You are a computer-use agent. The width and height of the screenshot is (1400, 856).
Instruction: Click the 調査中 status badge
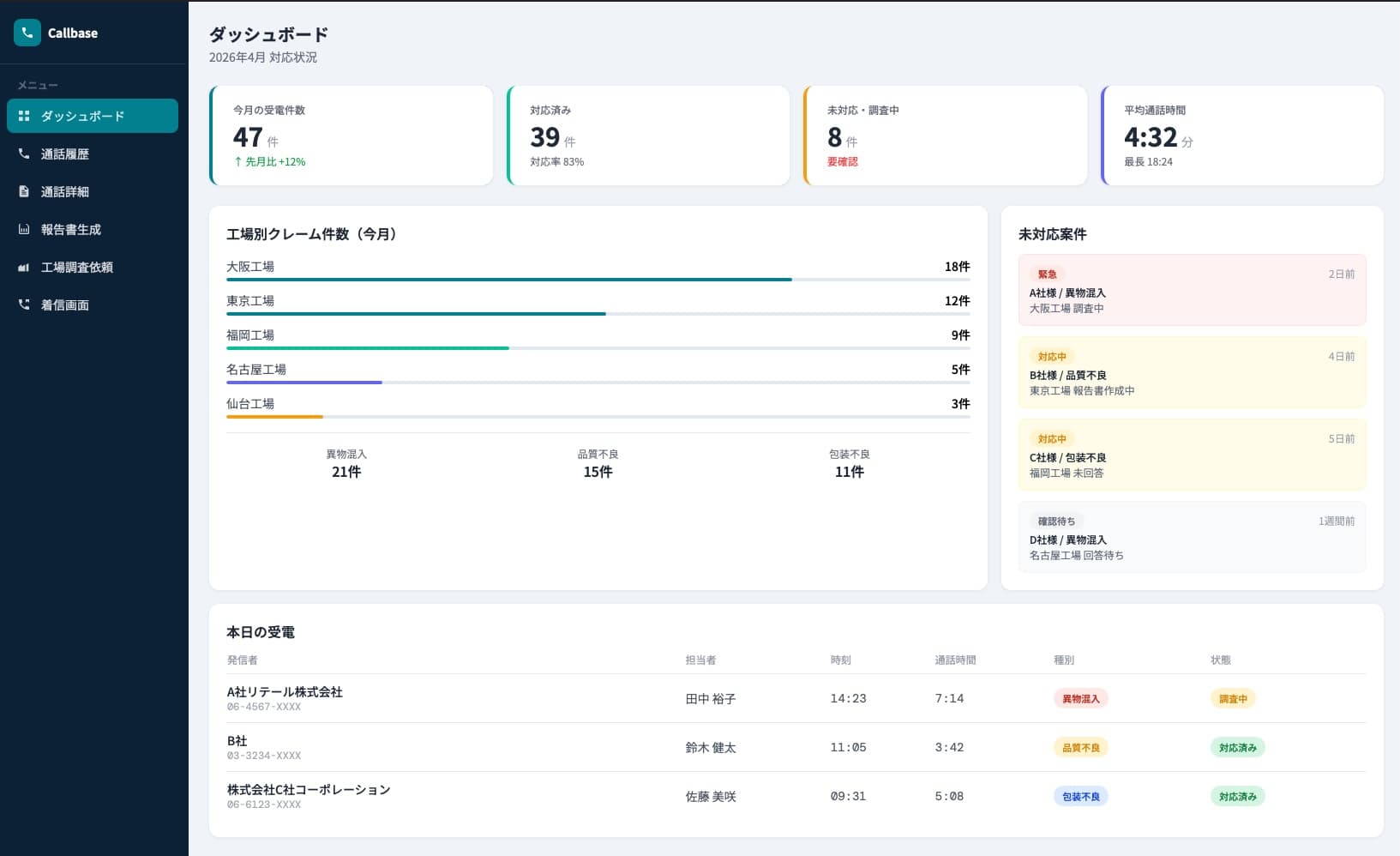point(1233,699)
